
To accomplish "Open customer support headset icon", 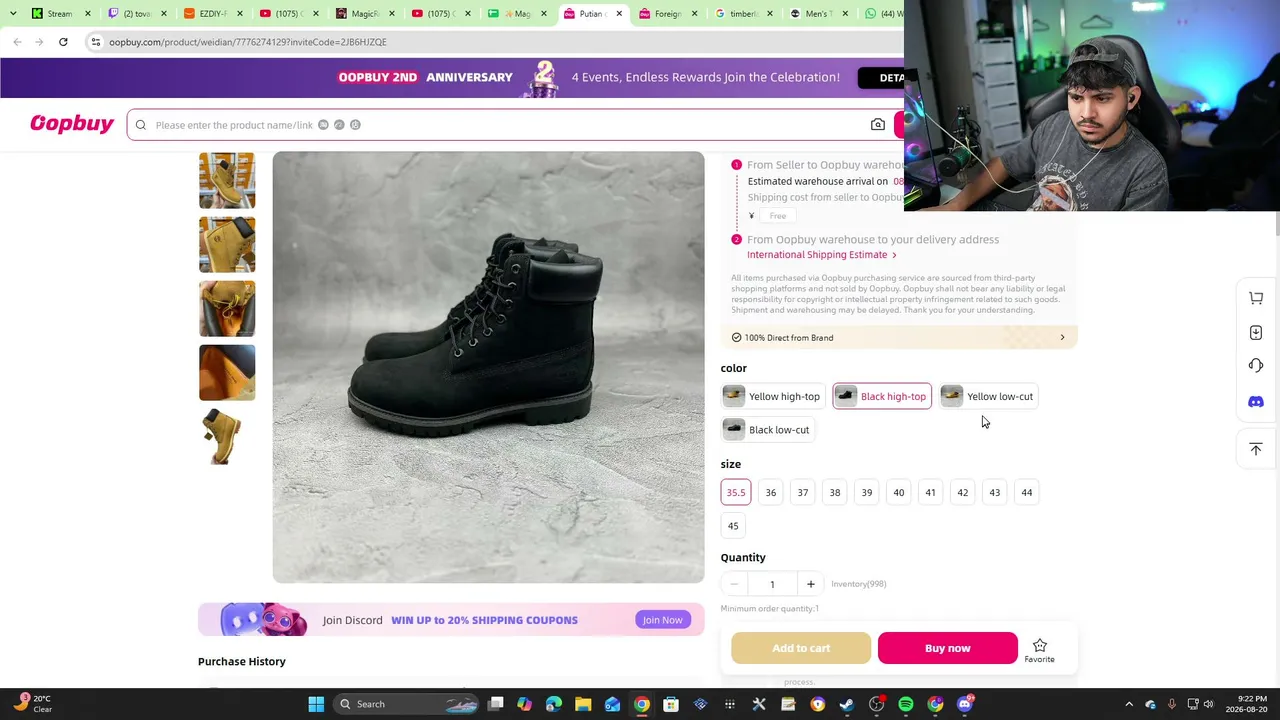I will coord(1256,365).
